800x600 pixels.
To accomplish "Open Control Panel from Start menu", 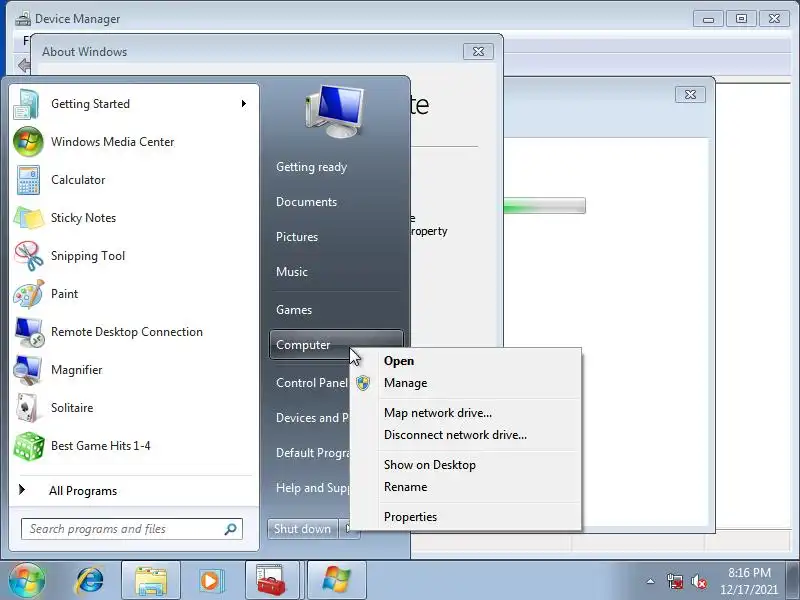I will pos(311,383).
